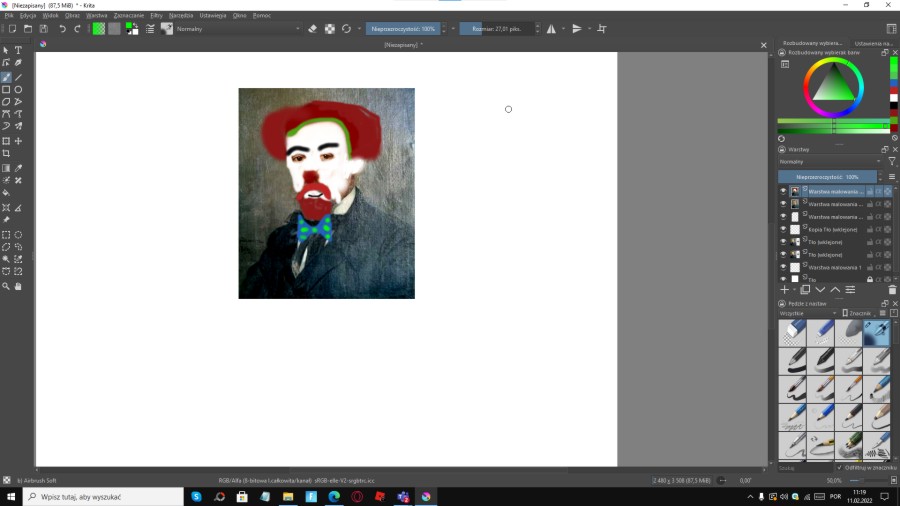Screen dimensions: 900x506
Task: Select the Elliptical Selection tool
Action: pyautogui.click(x=18, y=235)
